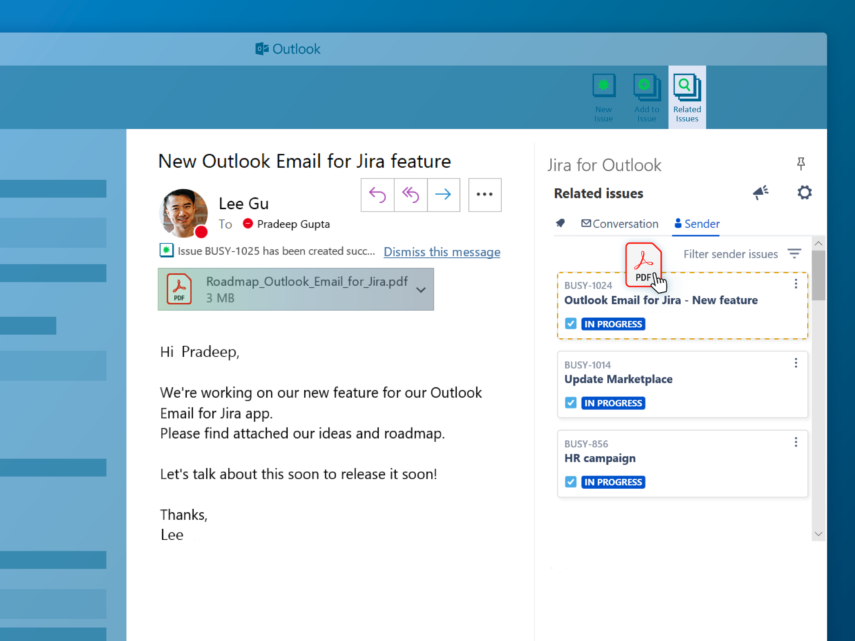The width and height of the screenshot is (855, 641).
Task: Open the Related Issues ribbon button
Action: (x=687, y=98)
